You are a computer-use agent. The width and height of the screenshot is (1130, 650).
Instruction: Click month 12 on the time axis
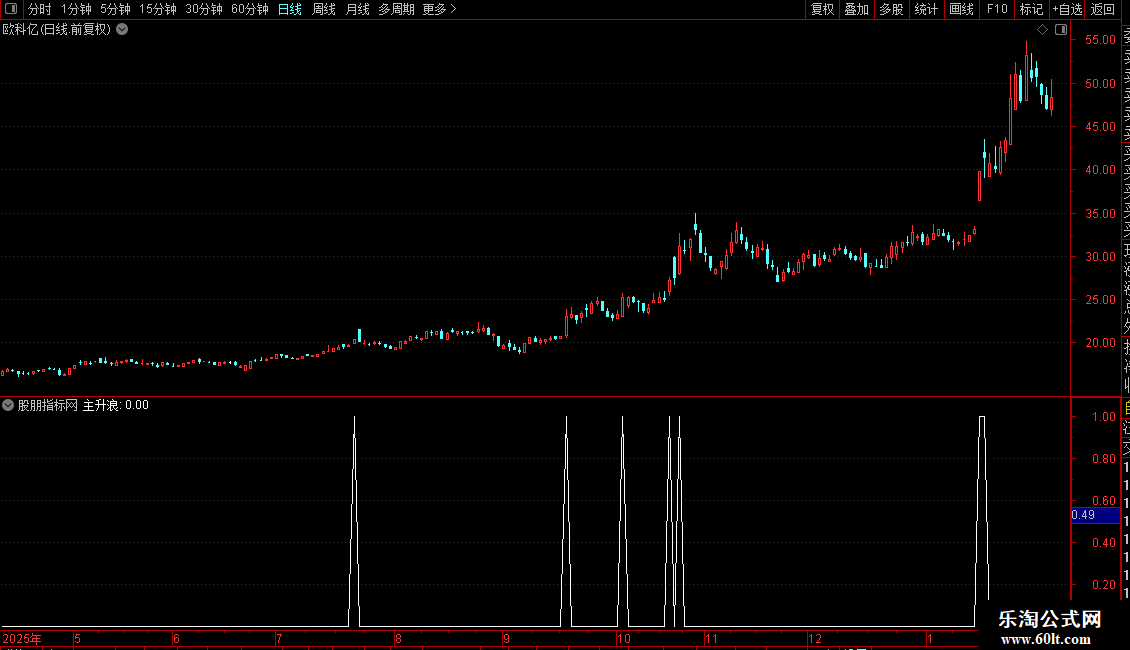[x=815, y=639]
